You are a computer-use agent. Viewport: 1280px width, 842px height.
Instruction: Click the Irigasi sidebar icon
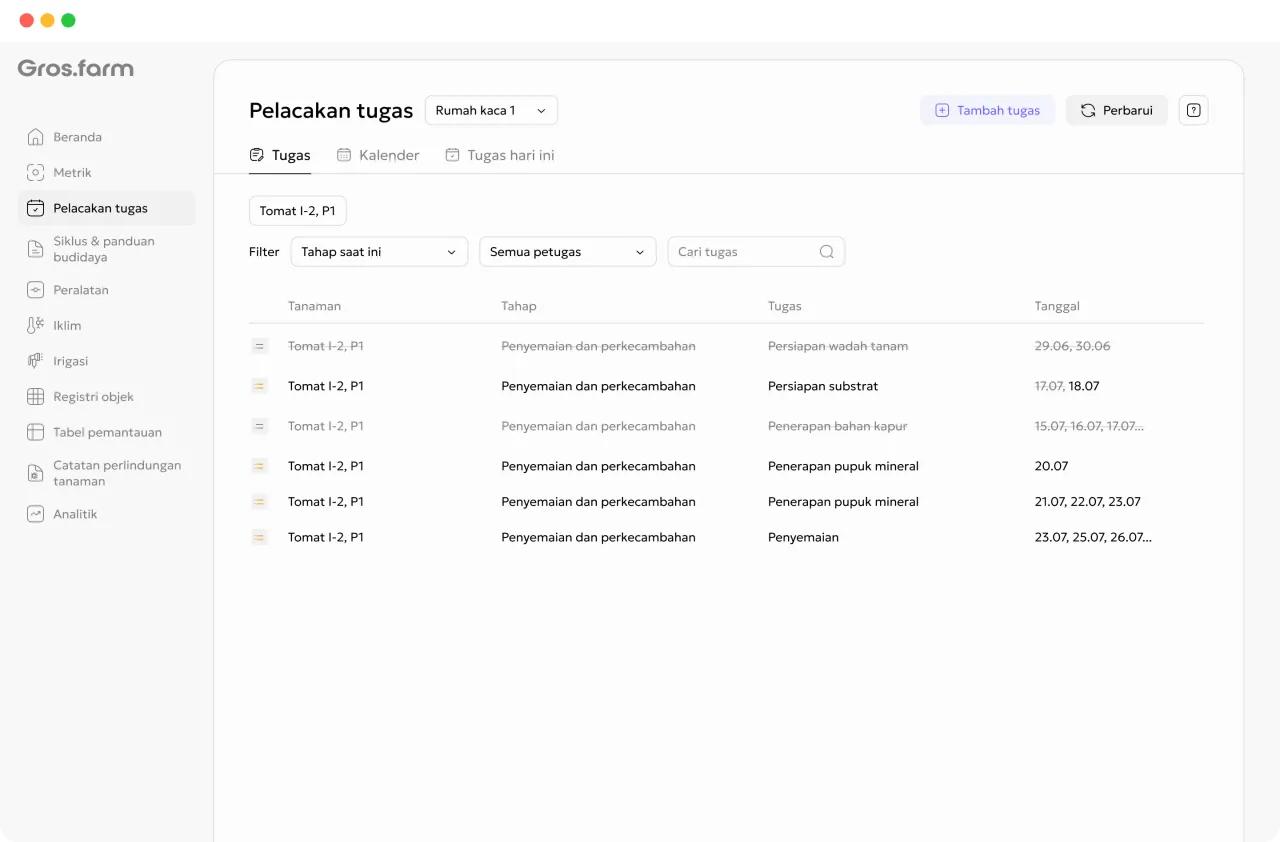(35, 361)
